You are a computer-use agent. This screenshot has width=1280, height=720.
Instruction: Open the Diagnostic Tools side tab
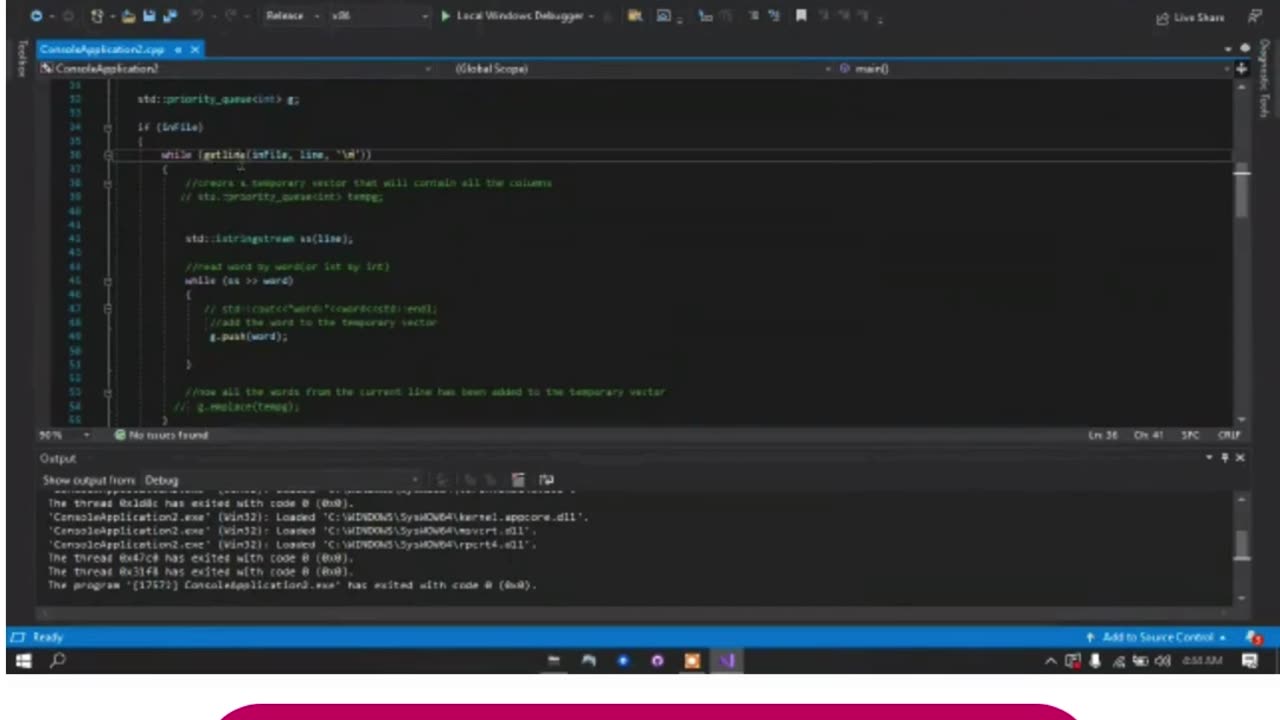[x=1264, y=80]
